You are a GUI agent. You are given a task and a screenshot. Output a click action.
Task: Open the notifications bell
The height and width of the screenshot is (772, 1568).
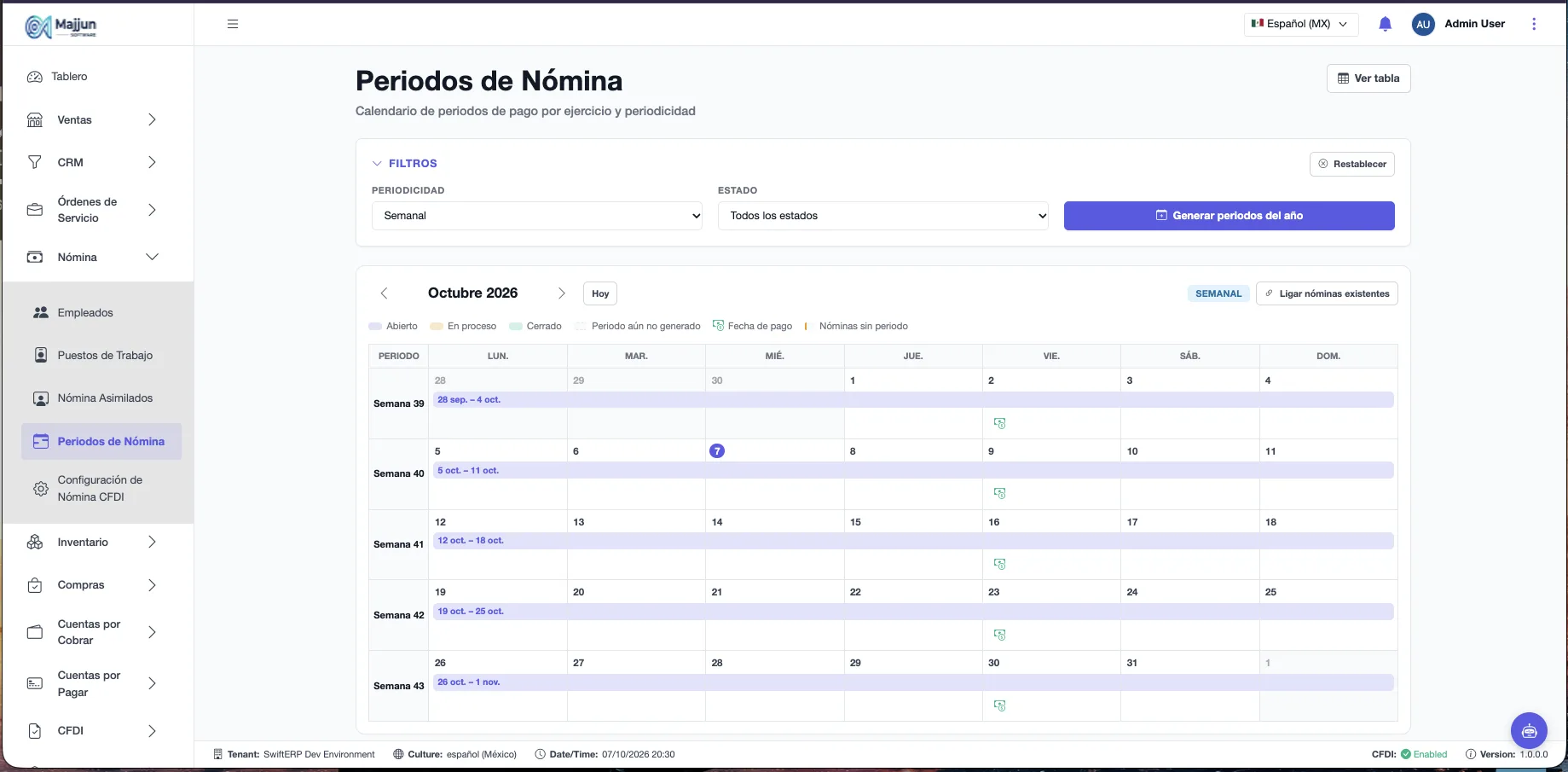(1385, 24)
